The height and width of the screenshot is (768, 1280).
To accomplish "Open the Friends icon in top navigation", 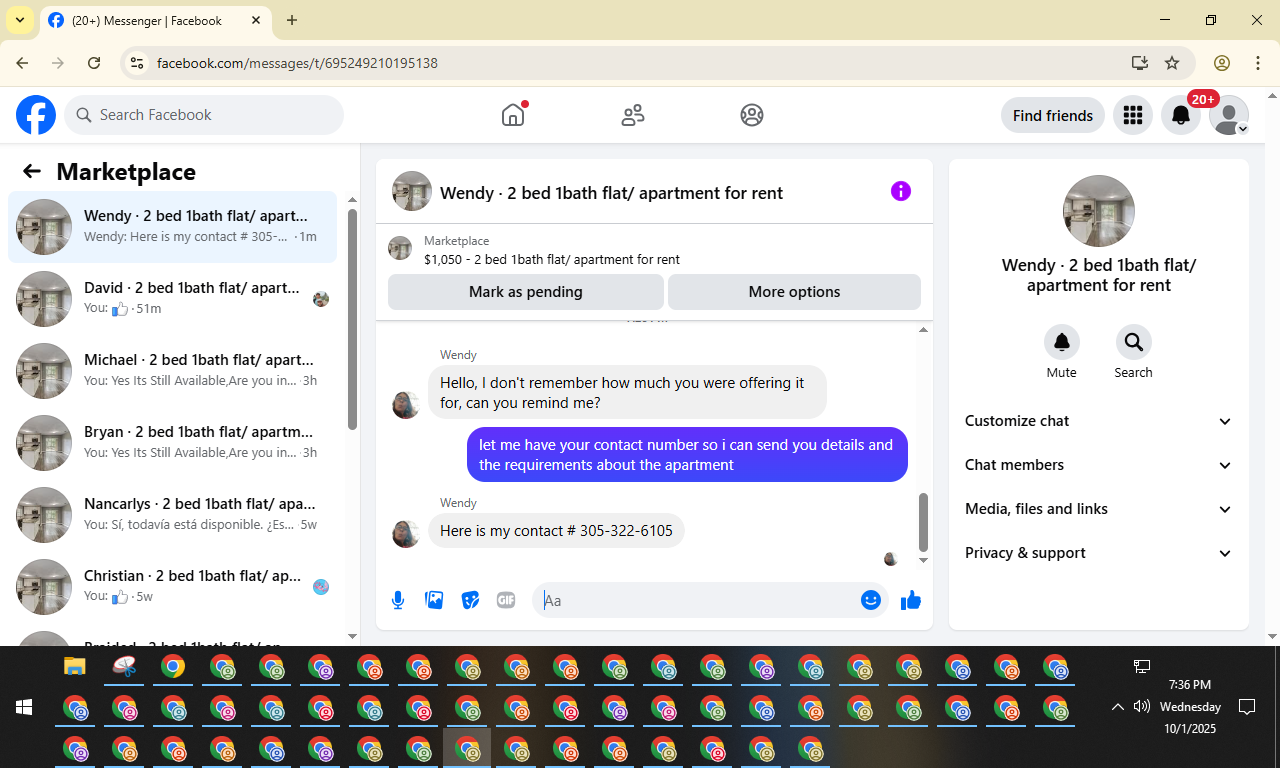I will [633, 115].
